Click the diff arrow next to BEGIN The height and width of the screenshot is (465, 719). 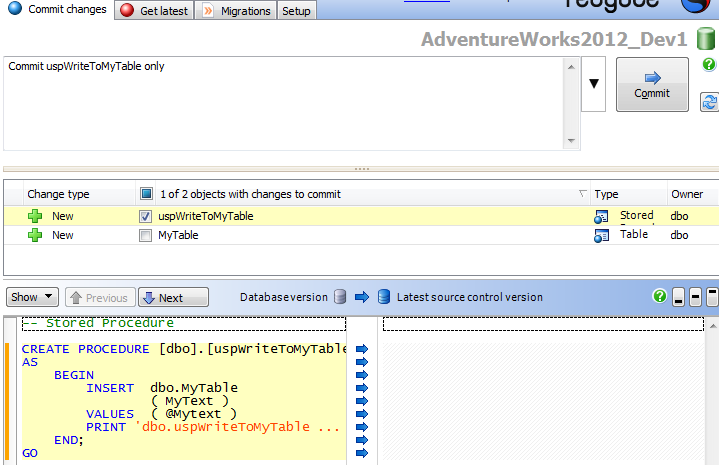point(362,375)
